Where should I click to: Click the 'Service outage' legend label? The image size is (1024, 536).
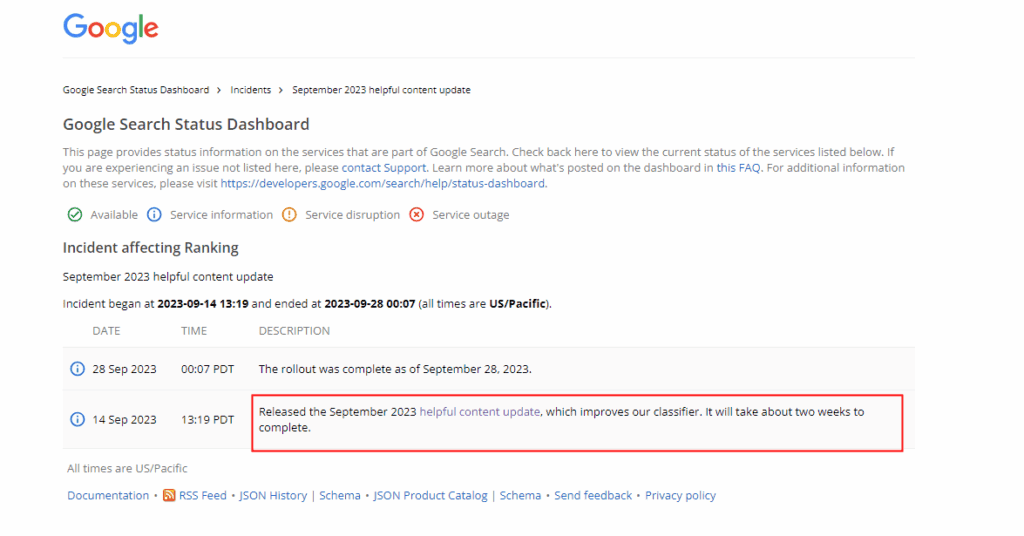pyautogui.click(x=471, y=215)
